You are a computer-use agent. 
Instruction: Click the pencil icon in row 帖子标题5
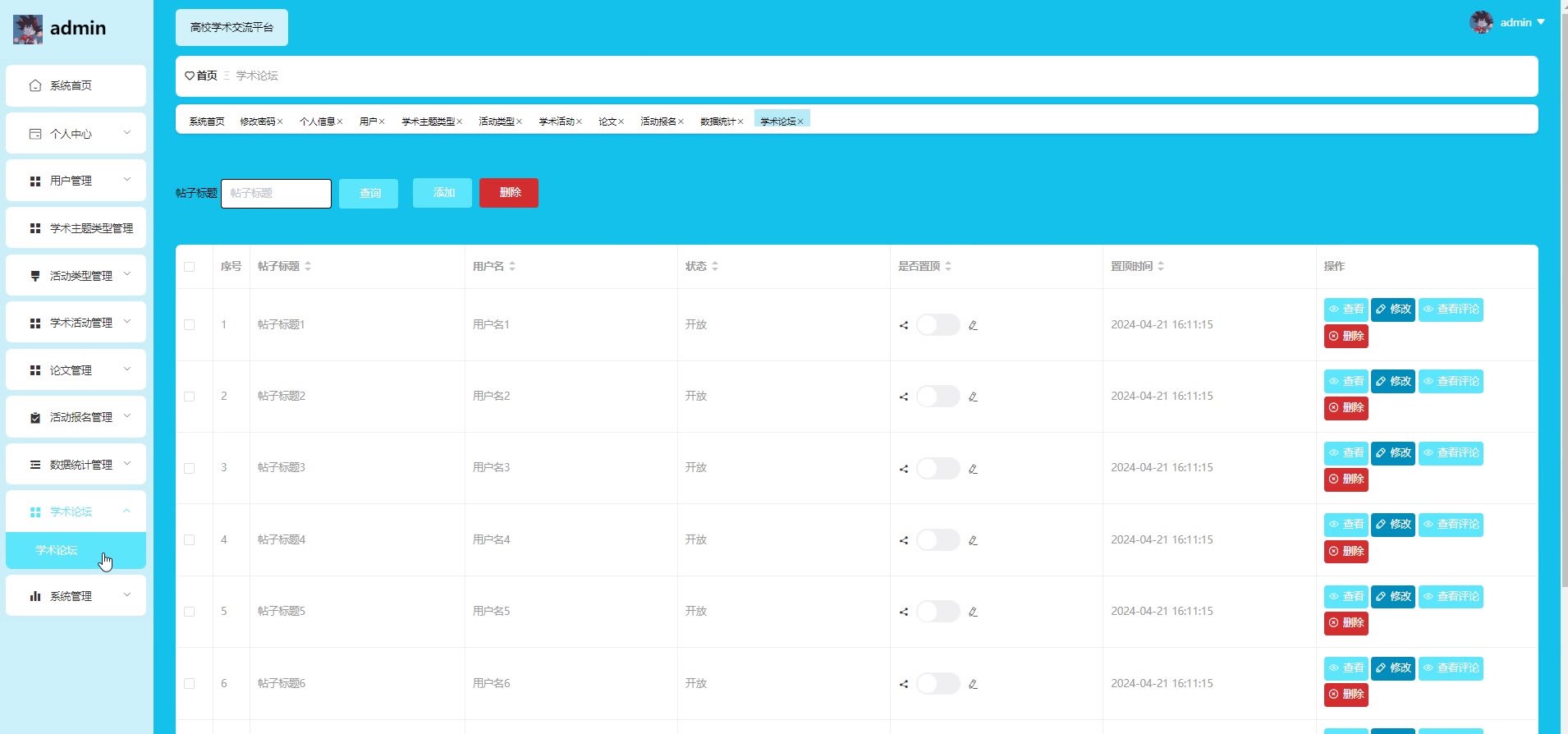[x=973, y=612]
